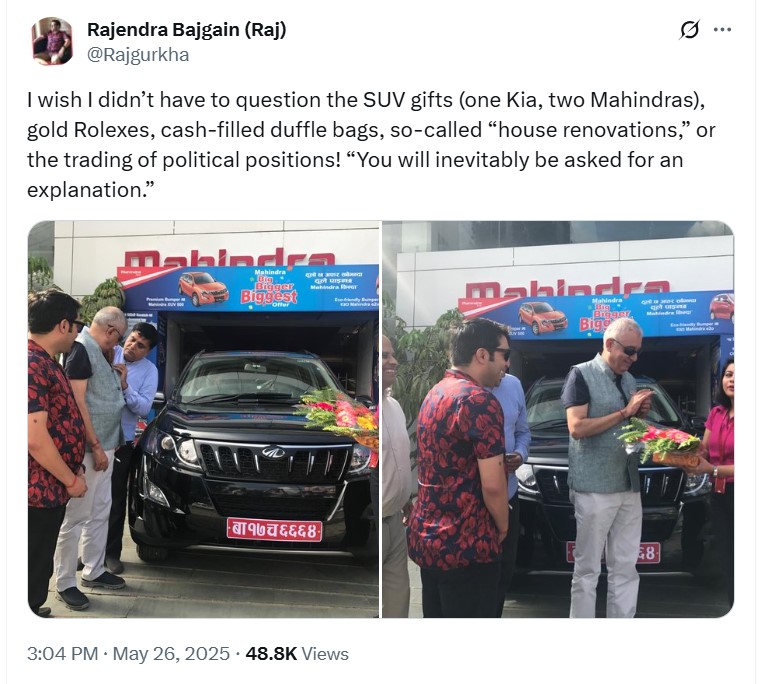The width and height of the screenshot is (762, 684).
Task: View the 48.8K Views analytics
Action: tap(297, 654)
